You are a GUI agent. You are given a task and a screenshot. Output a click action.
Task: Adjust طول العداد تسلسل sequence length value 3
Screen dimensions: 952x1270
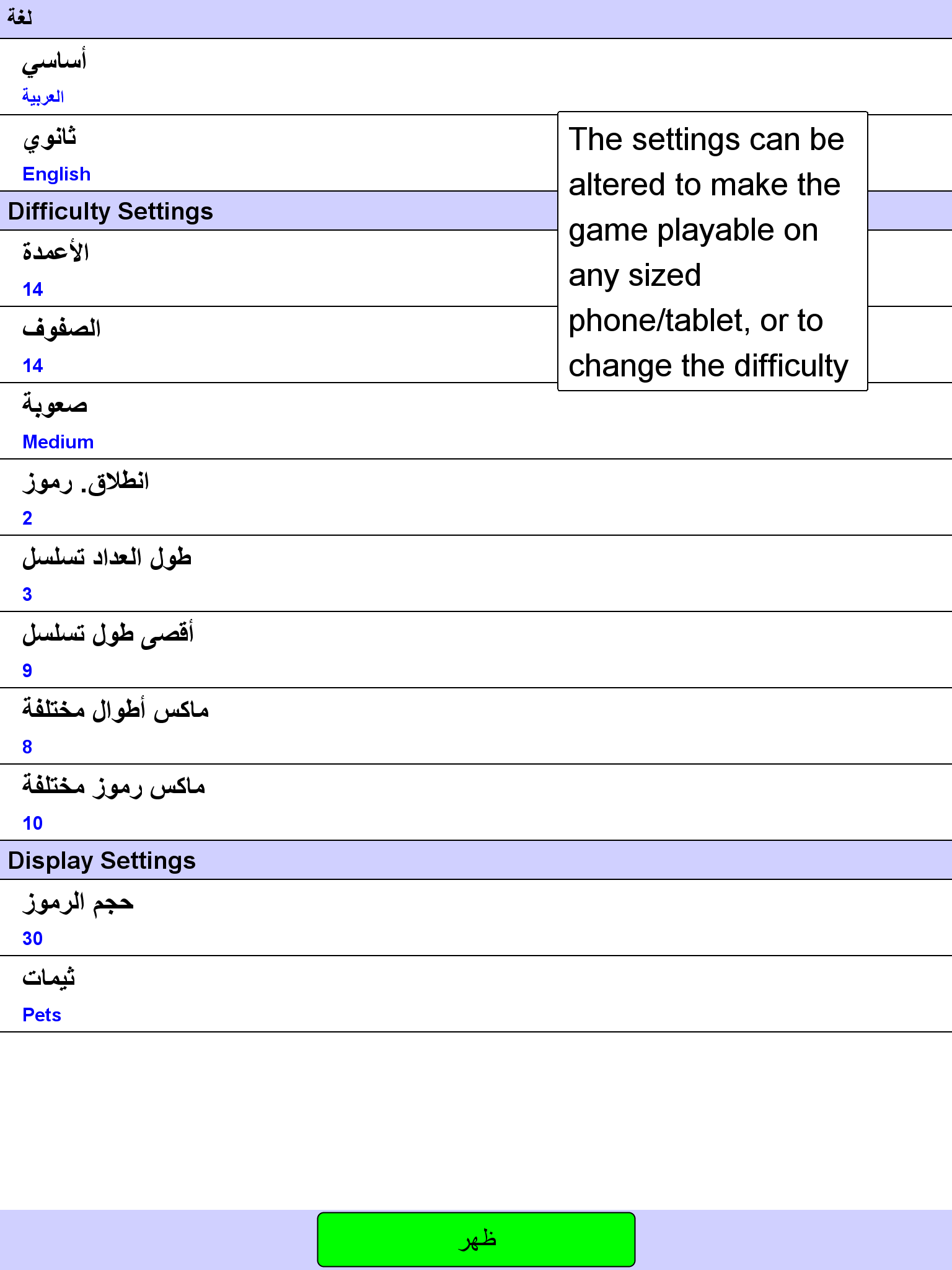[476, 574]
